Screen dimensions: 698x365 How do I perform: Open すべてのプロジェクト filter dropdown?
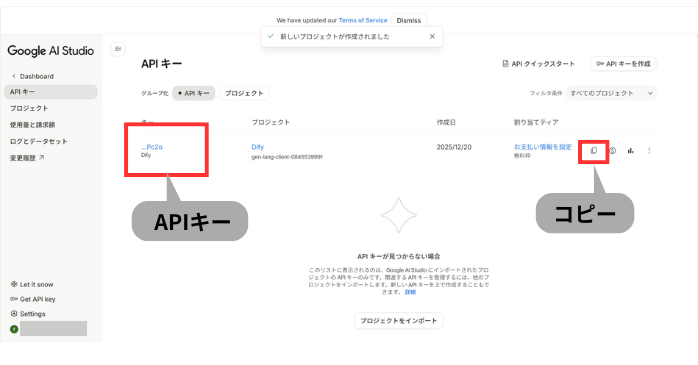tap(611, 93)
